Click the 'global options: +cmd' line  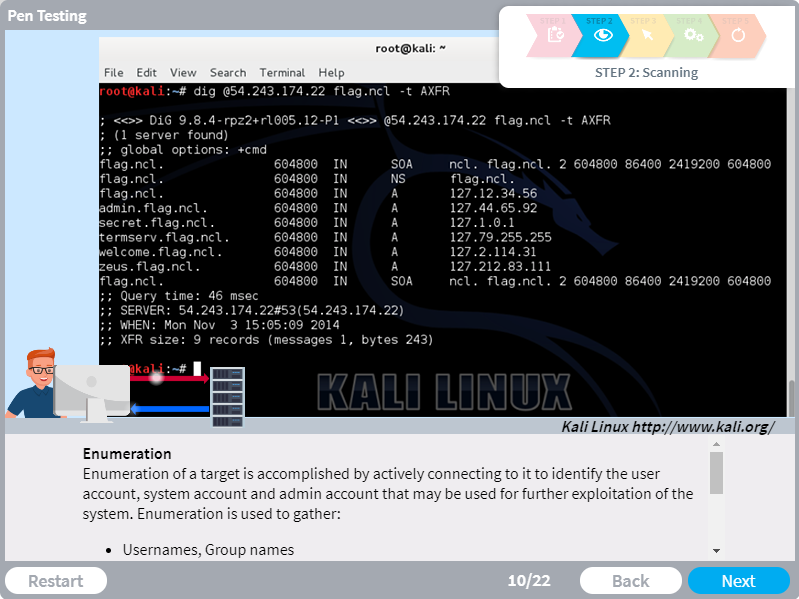click(183, 150)
